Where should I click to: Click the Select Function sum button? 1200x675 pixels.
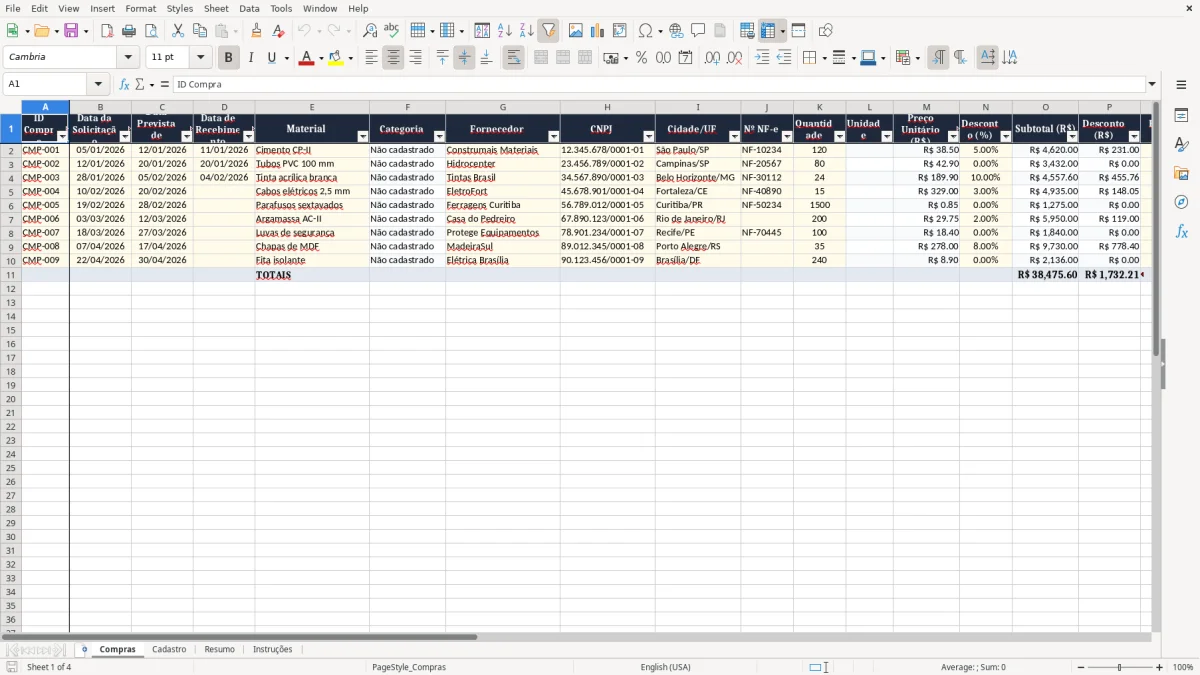[x=139, y=85]
